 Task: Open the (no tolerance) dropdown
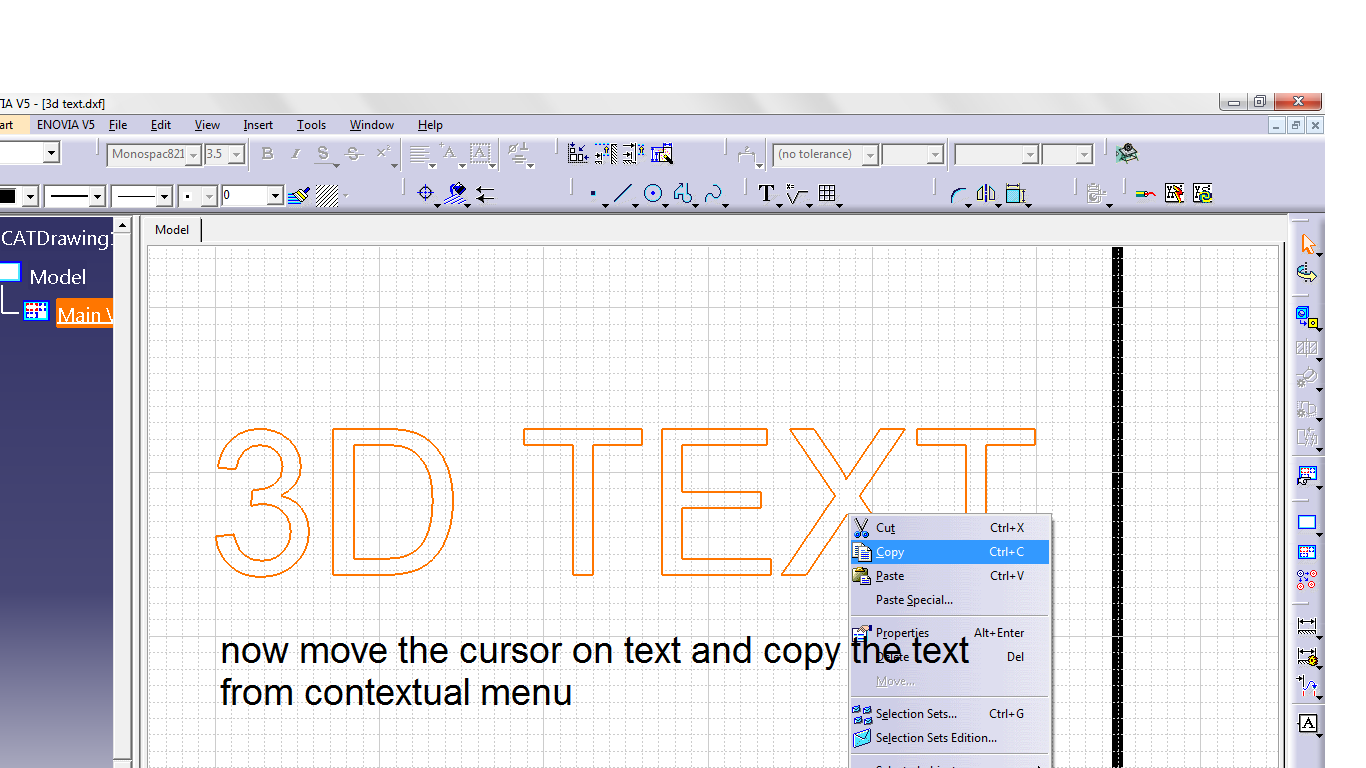pyautogui.click(x=869, y=154)
